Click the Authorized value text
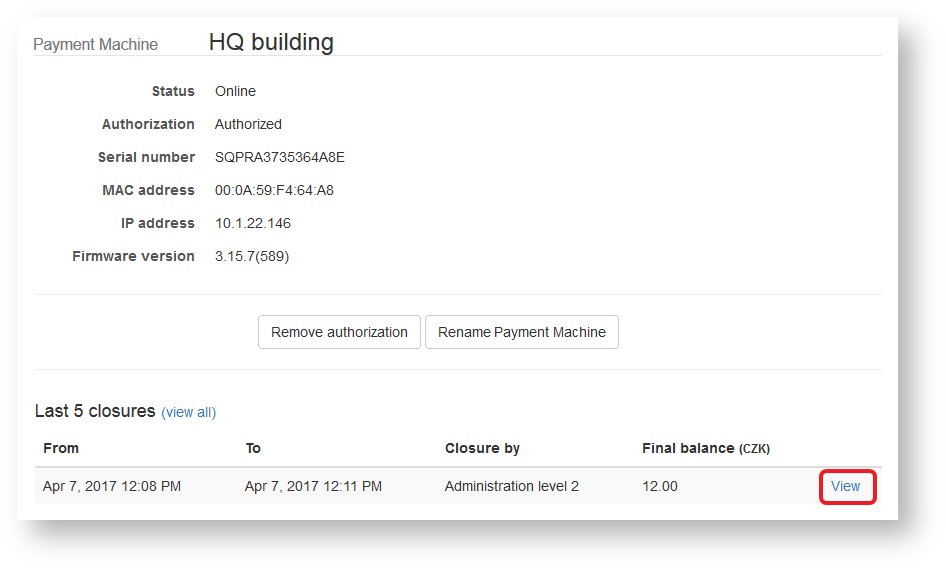 point(248,124)
